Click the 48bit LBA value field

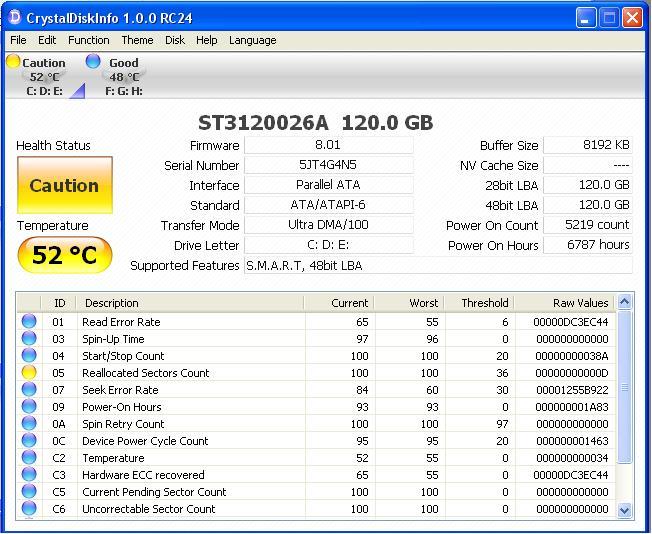pyautogui.click(x=588, y=205)
